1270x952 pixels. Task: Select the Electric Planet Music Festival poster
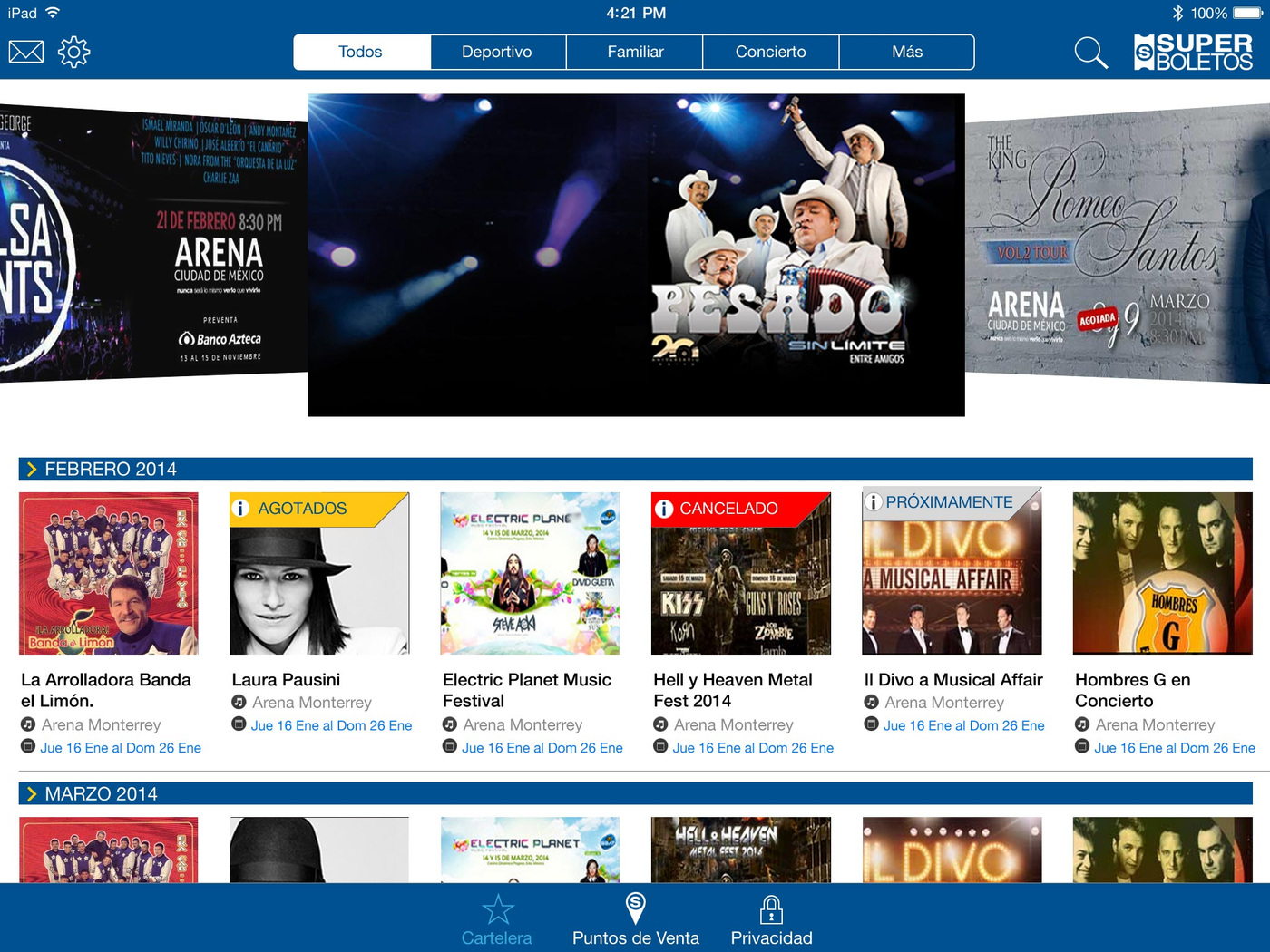[530, 573]
